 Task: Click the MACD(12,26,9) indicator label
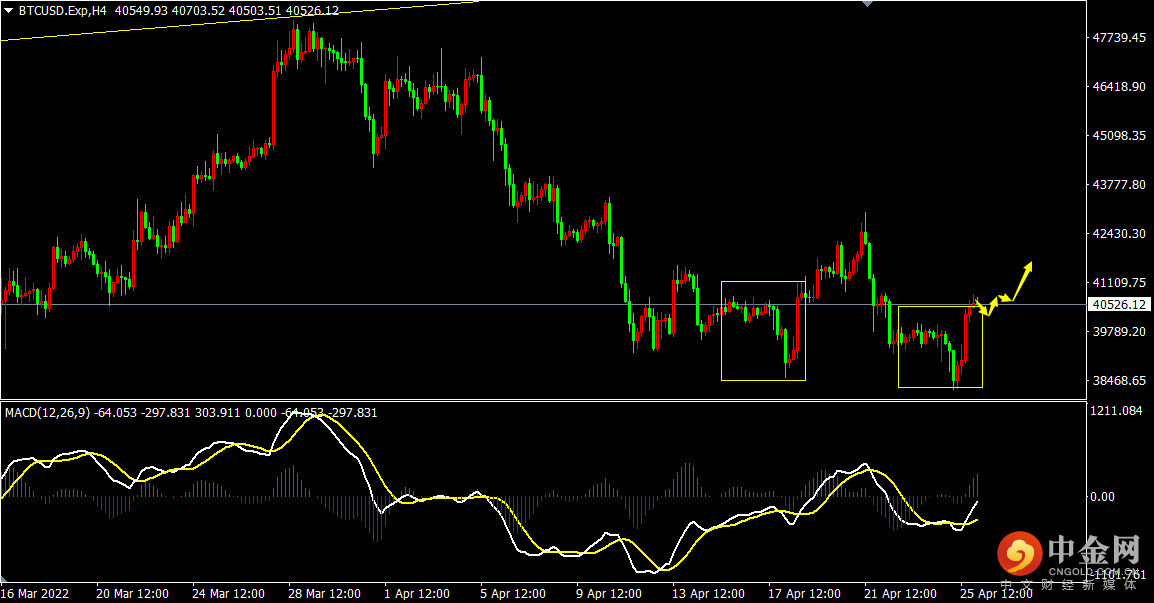(x=48, y=413)
